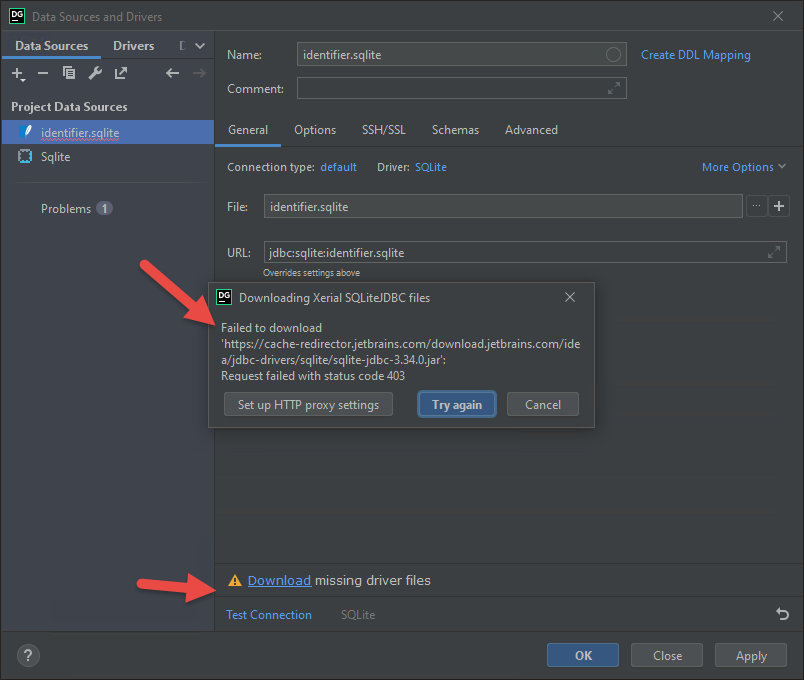This screenshot has width=804, height=680.
Task: Revert changes with the undo arrow icon
Action: [782, 614]
